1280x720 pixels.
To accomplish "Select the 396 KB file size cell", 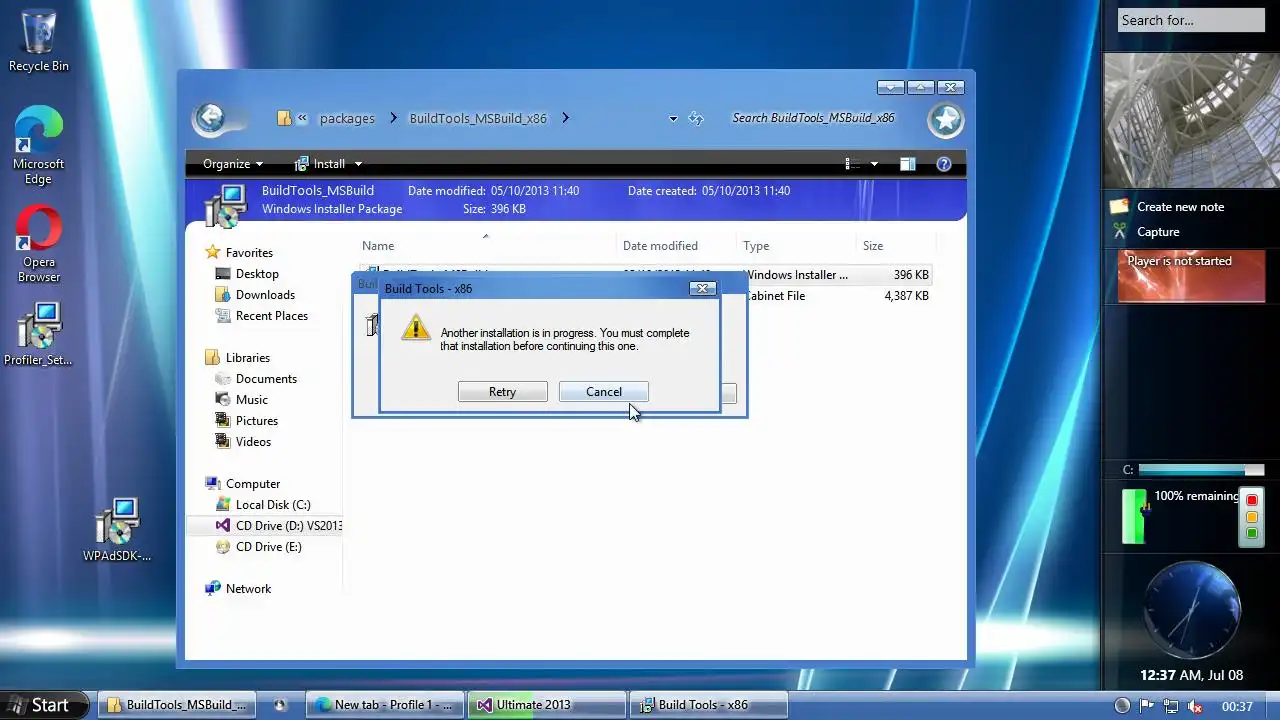I will 911,275.
